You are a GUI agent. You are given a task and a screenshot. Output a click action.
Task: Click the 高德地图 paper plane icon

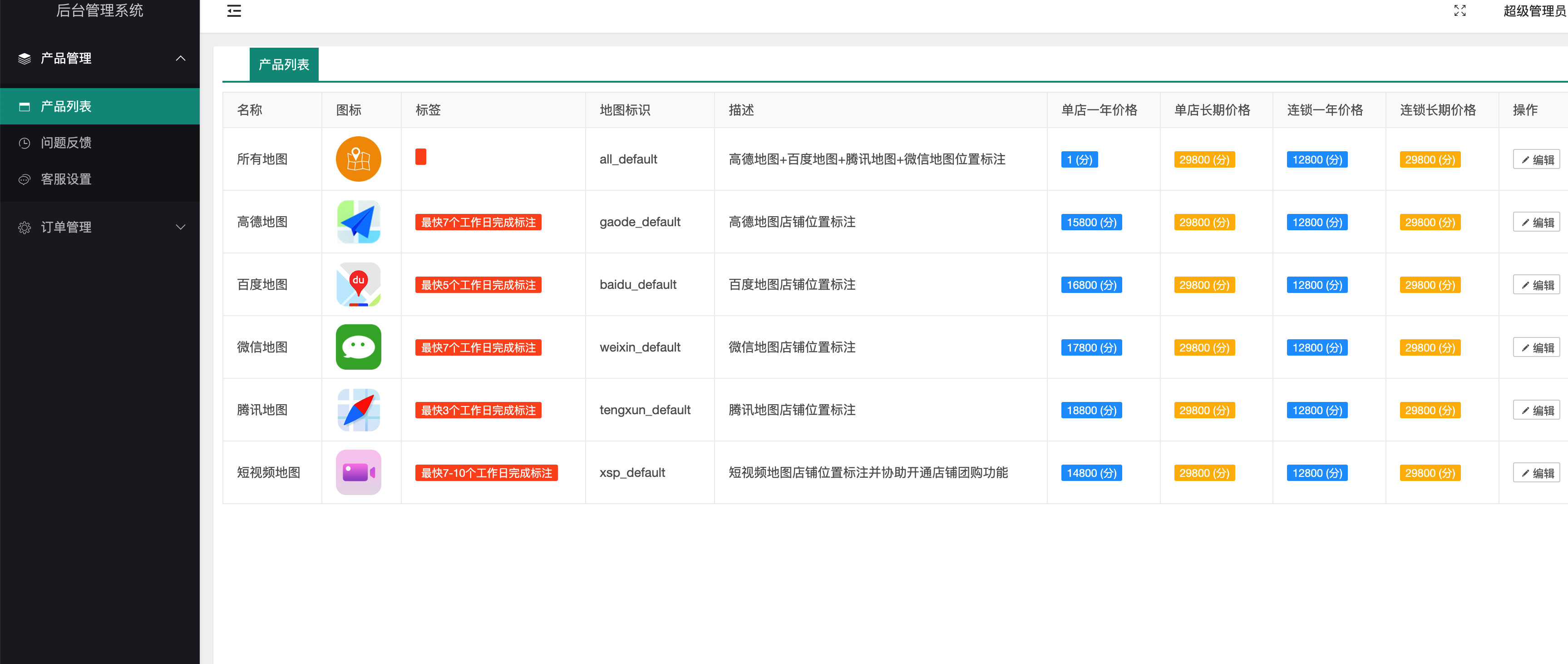358,222
